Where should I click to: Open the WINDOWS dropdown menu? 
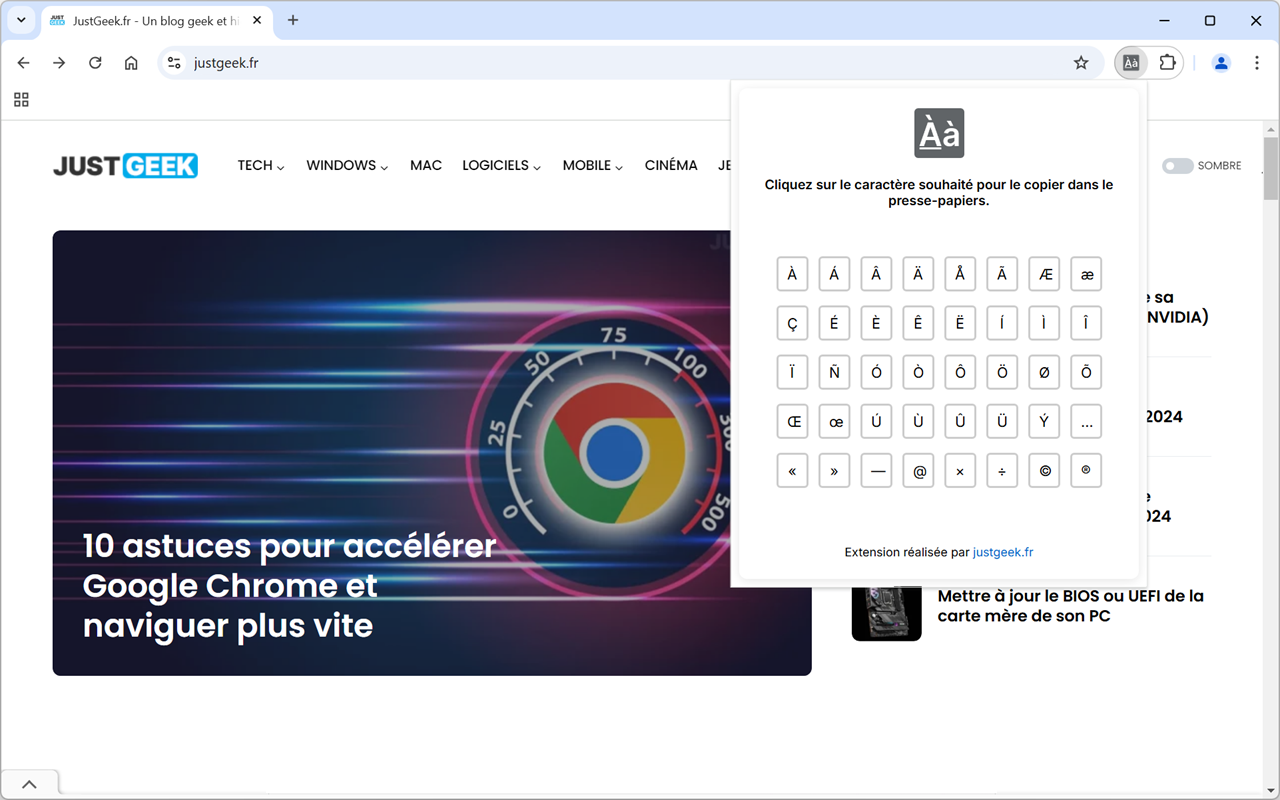click(342, 165)
